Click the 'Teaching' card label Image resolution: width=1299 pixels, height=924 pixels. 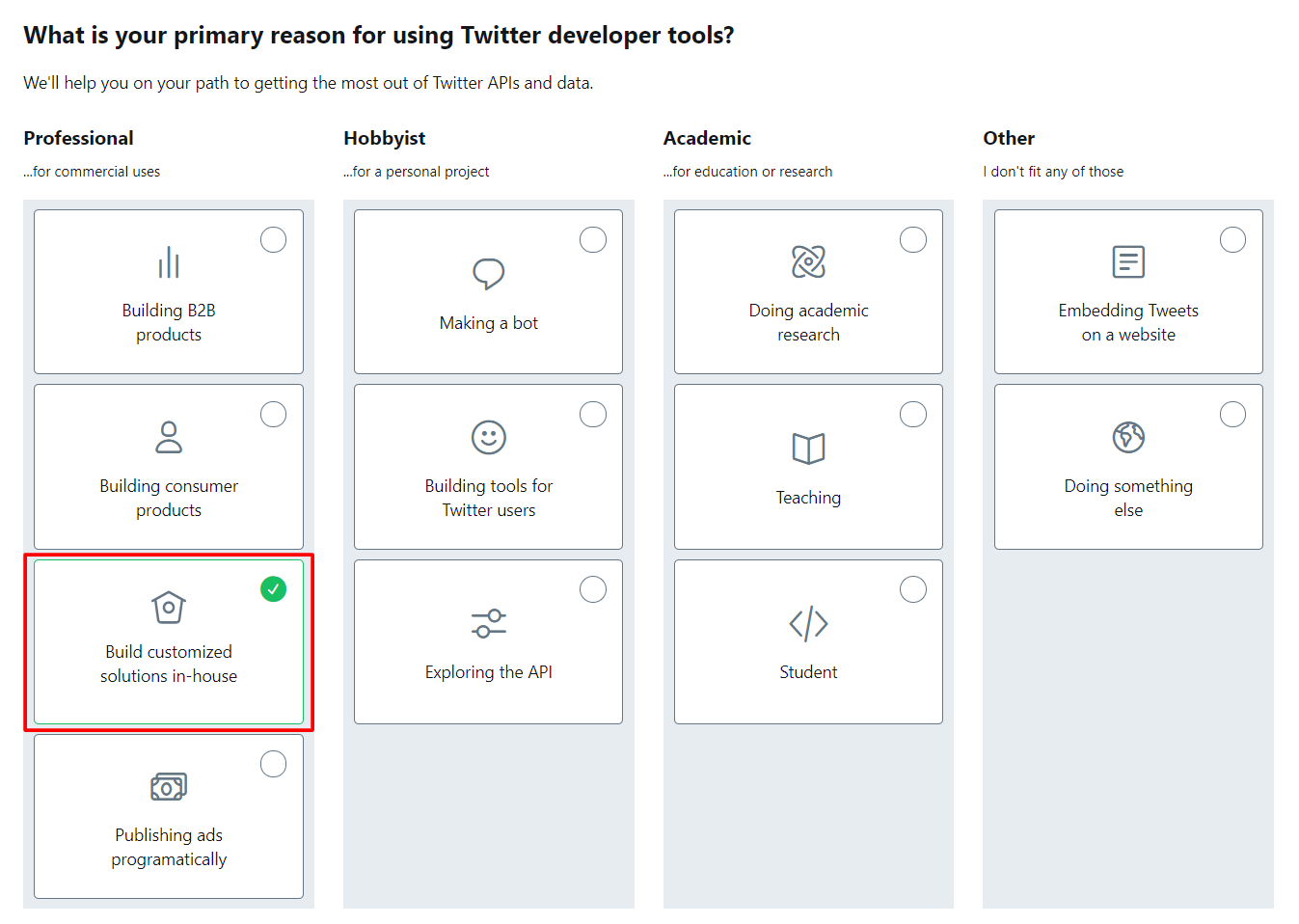pos(808,498)
